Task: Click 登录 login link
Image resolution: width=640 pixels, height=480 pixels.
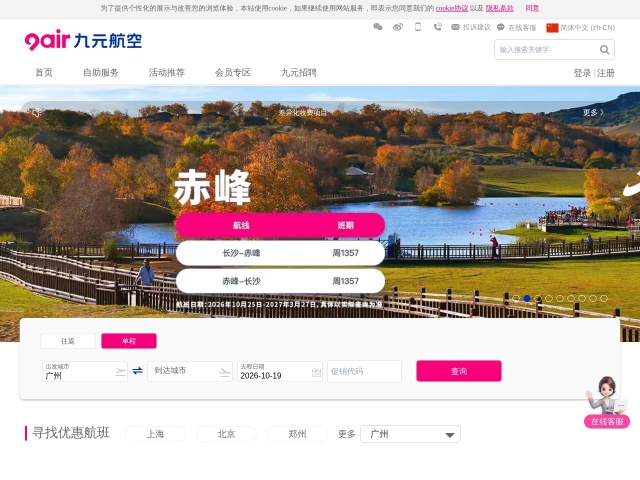Action: (582, 73)
